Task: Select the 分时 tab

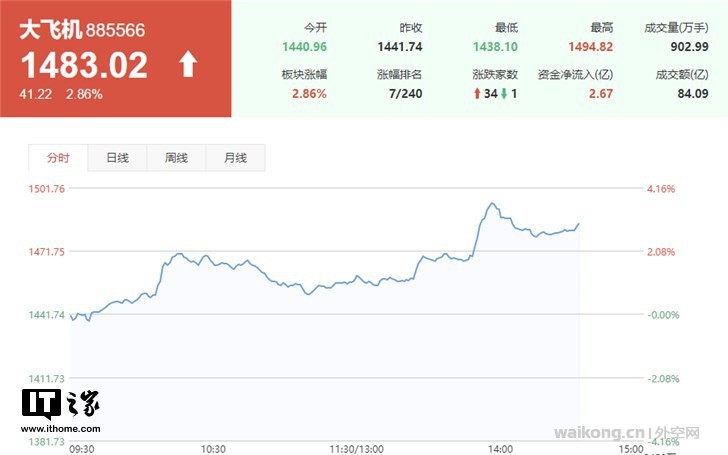Action: tap(58, 158)
